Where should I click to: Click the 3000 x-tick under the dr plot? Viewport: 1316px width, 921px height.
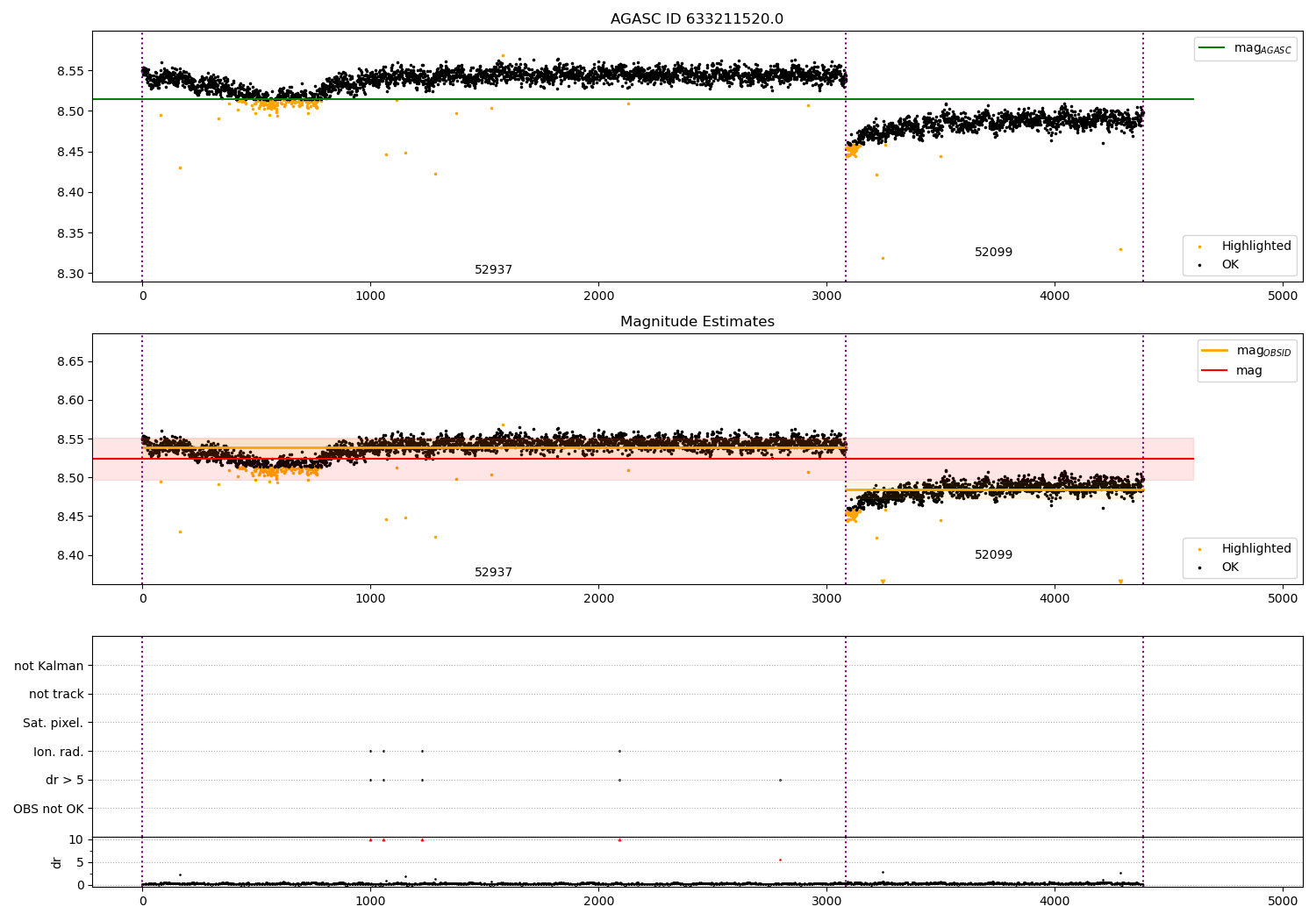(826, 900)
